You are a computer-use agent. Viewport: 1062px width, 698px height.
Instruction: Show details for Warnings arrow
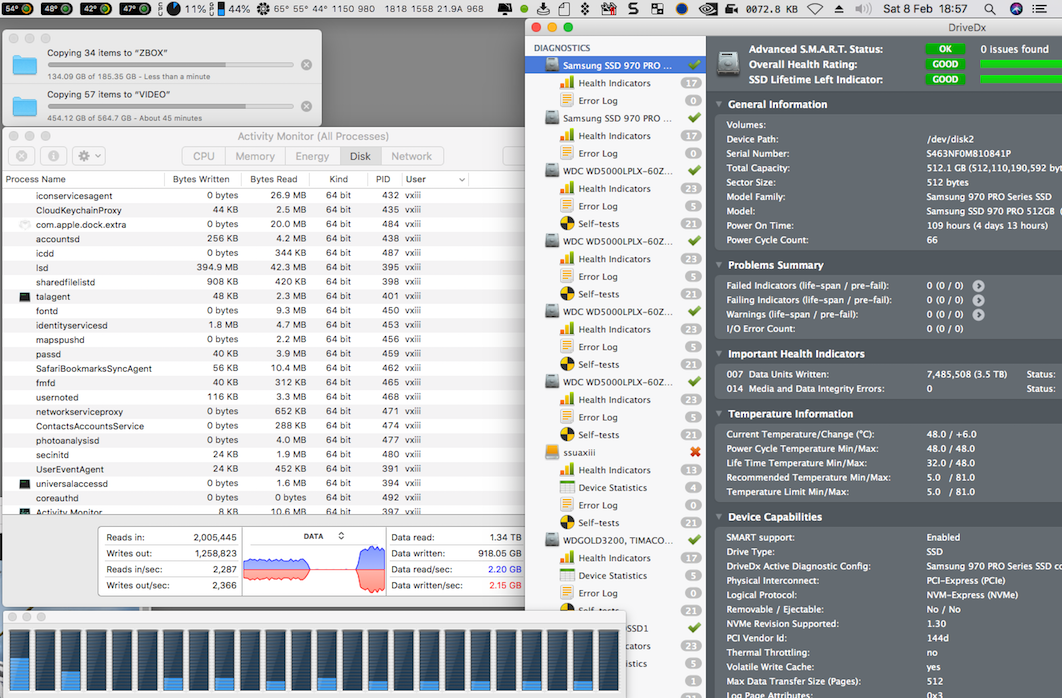[979, 314]
